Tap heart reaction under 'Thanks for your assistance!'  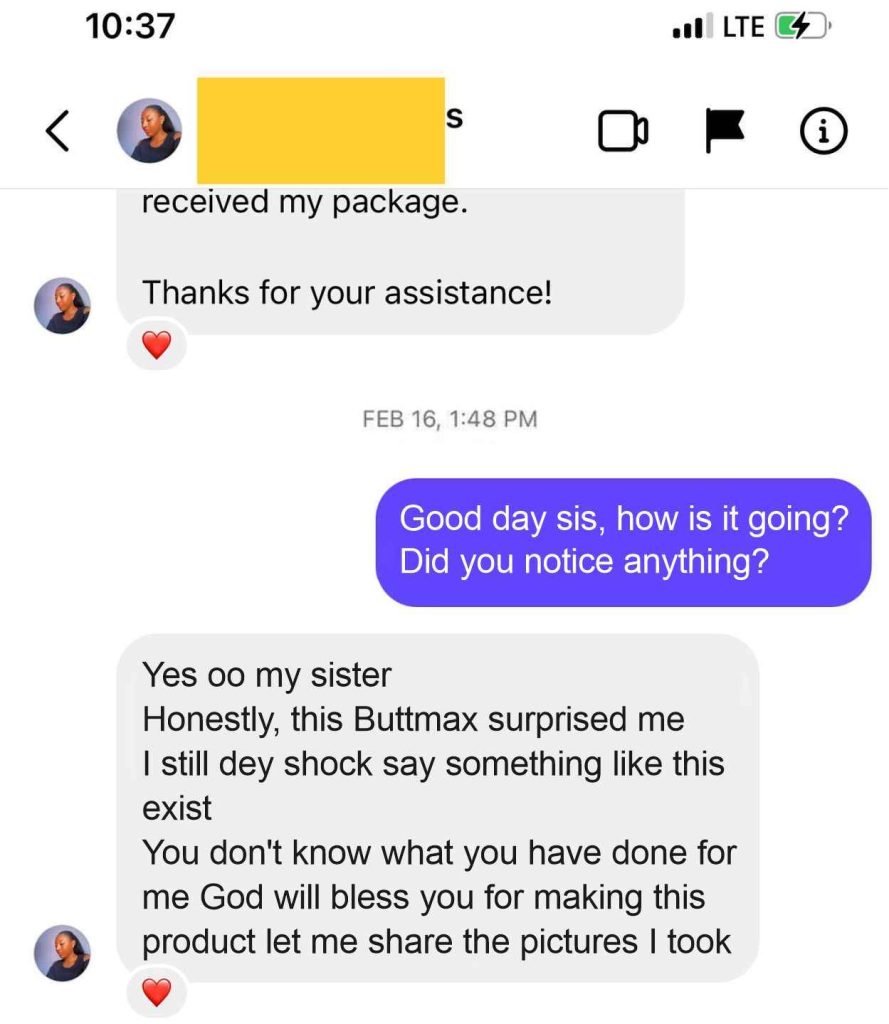click(157, 345)
